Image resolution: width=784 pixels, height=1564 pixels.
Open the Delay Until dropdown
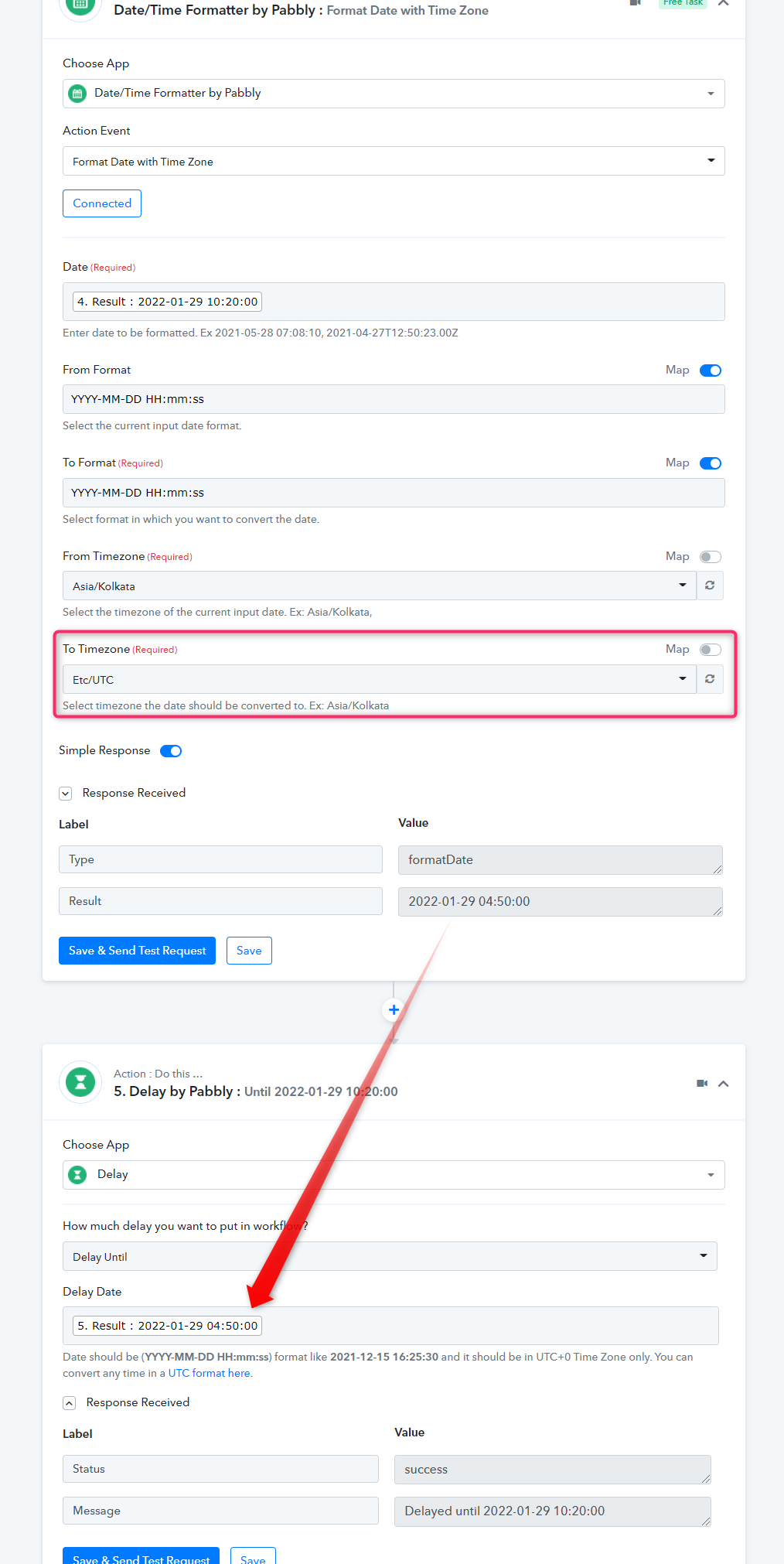click(390, 1256)
